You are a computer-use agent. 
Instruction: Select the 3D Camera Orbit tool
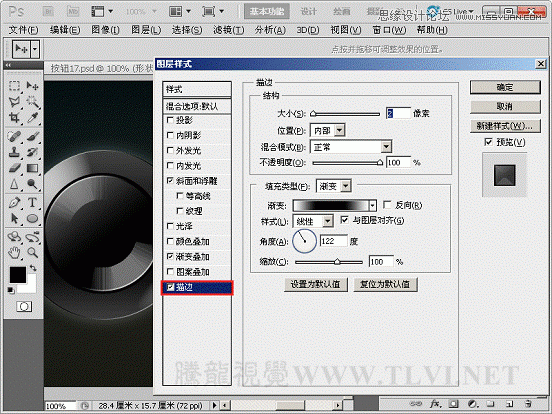pyautogui.click(x=32, y=237)
